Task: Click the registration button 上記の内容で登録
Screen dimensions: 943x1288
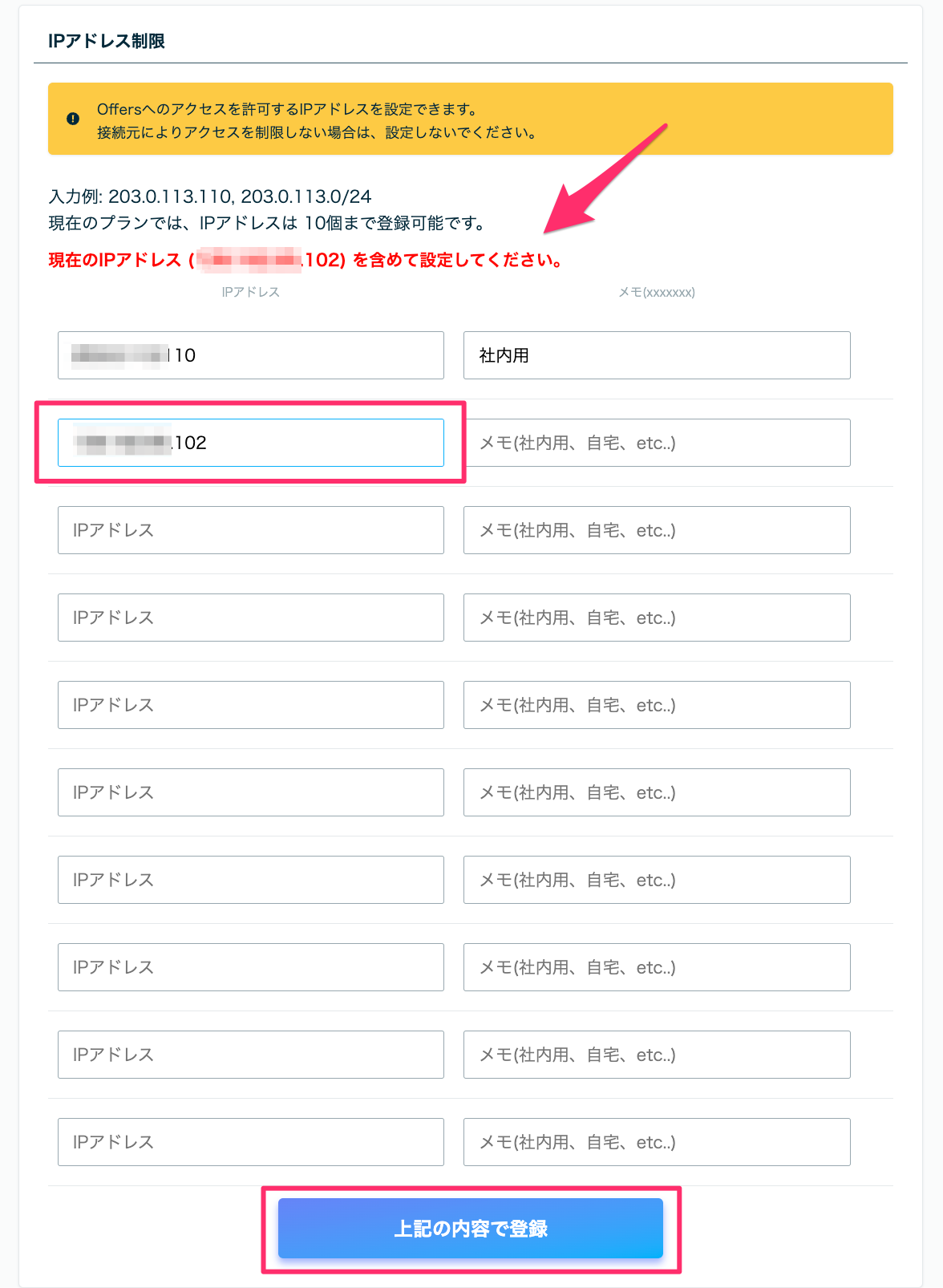Action: [x=471, y=1228]
